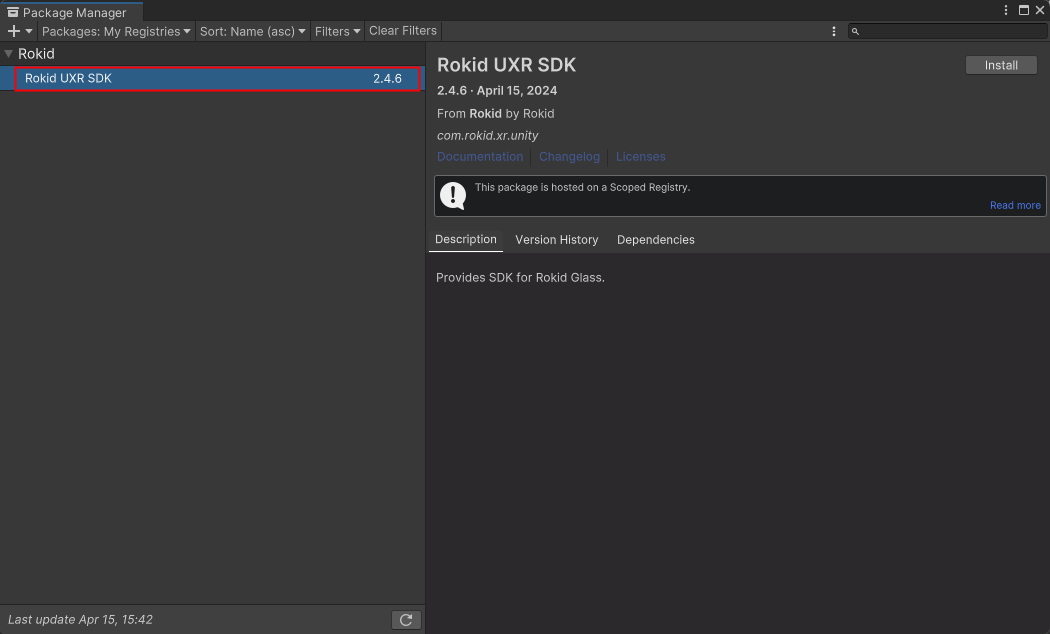Click version 2.4.6 in package list
Screen dimensions: 1050x634
(x=387, y=78)
